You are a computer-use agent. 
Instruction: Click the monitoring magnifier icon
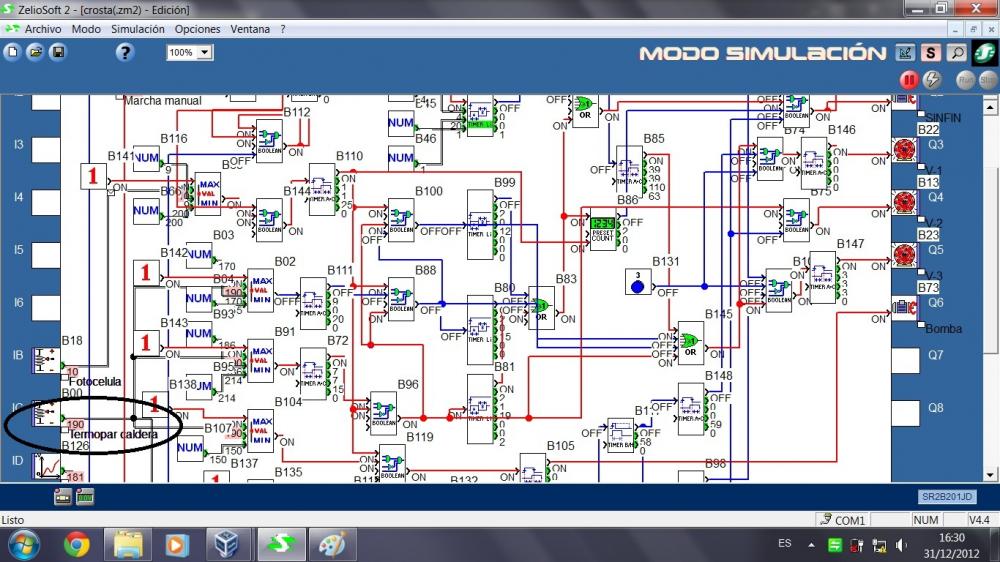[x=957, y=54]
